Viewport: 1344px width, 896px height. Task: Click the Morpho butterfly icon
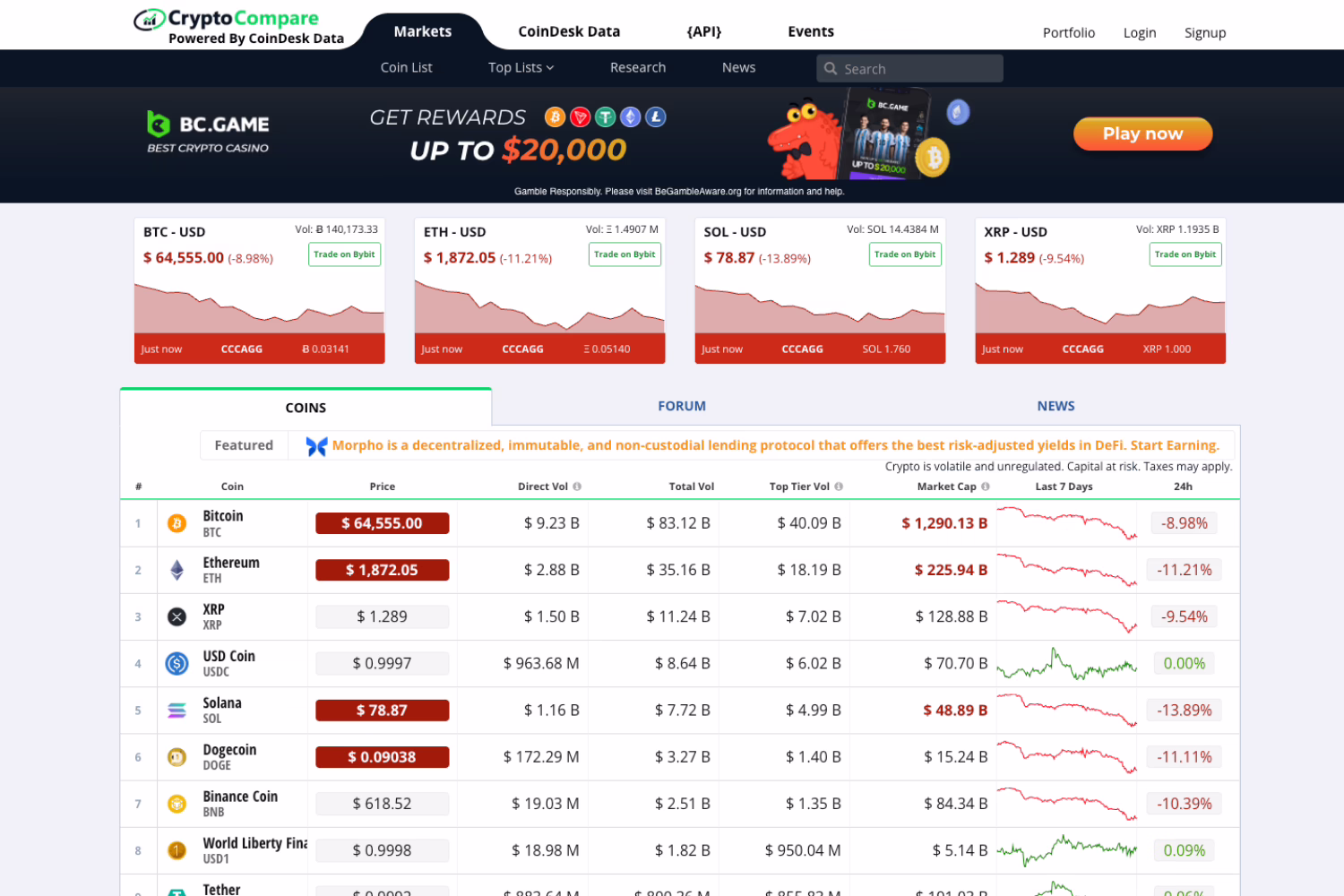[x=315, y=445]
